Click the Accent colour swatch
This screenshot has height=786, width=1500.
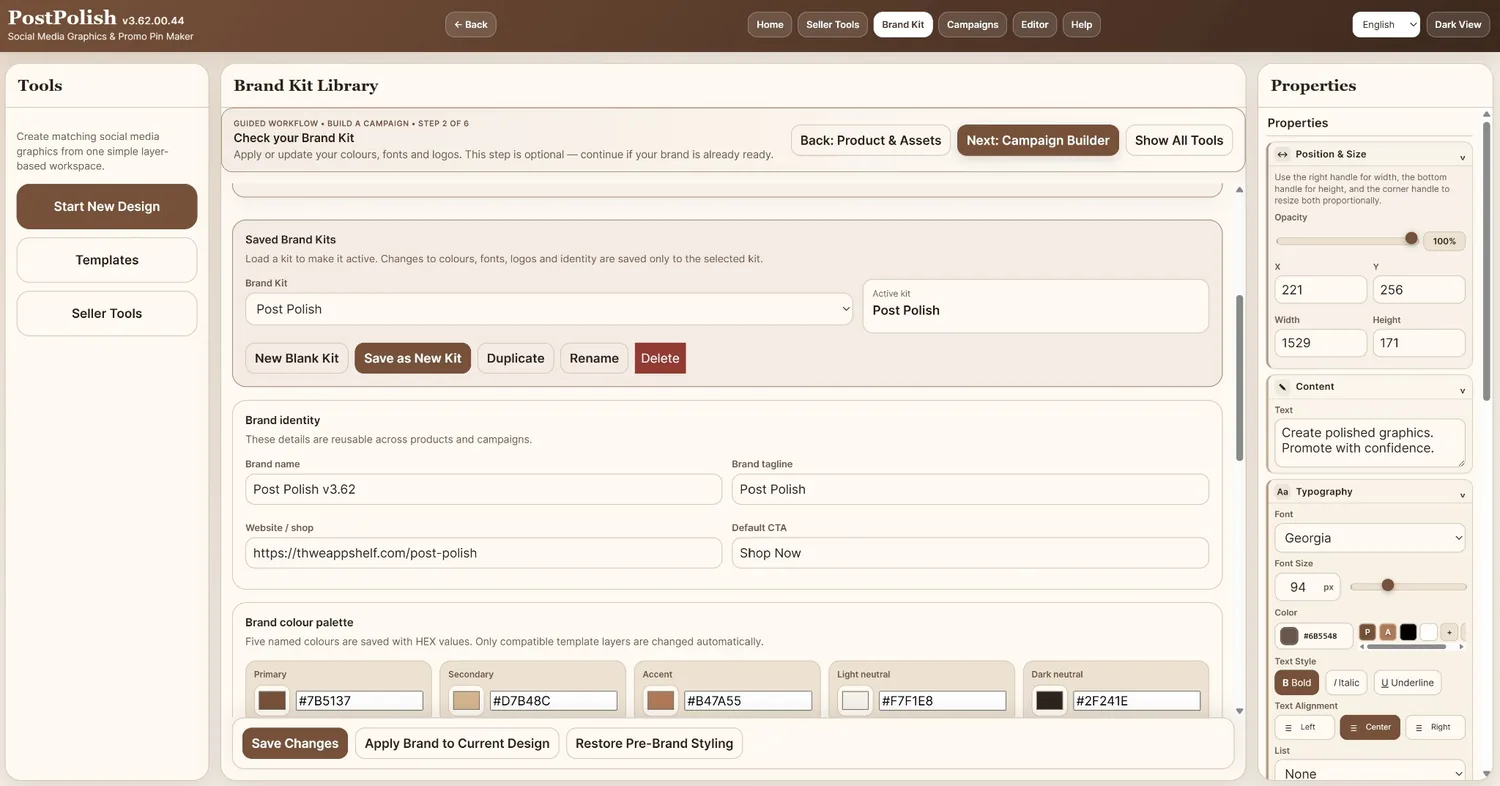[x=660, y=701]
